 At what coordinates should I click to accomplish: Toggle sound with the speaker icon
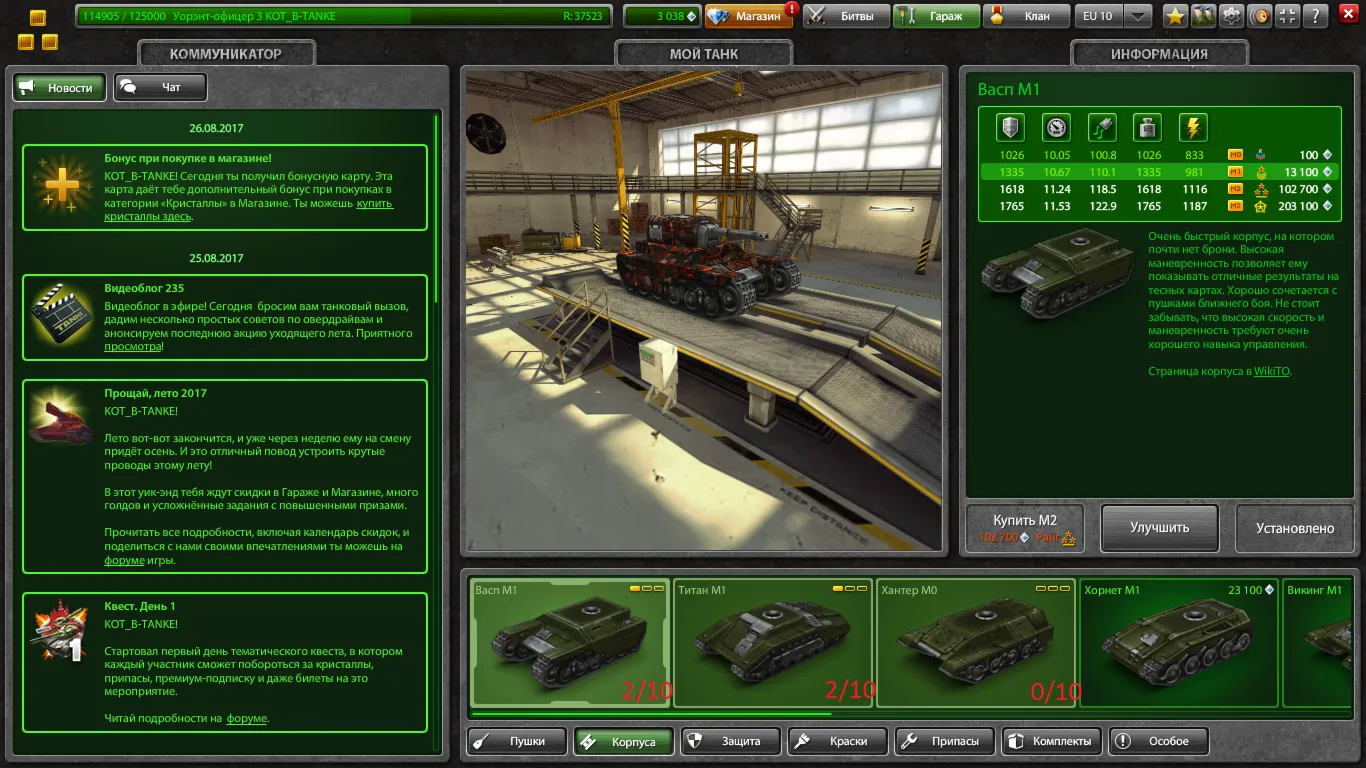(x=1261, y=16)
